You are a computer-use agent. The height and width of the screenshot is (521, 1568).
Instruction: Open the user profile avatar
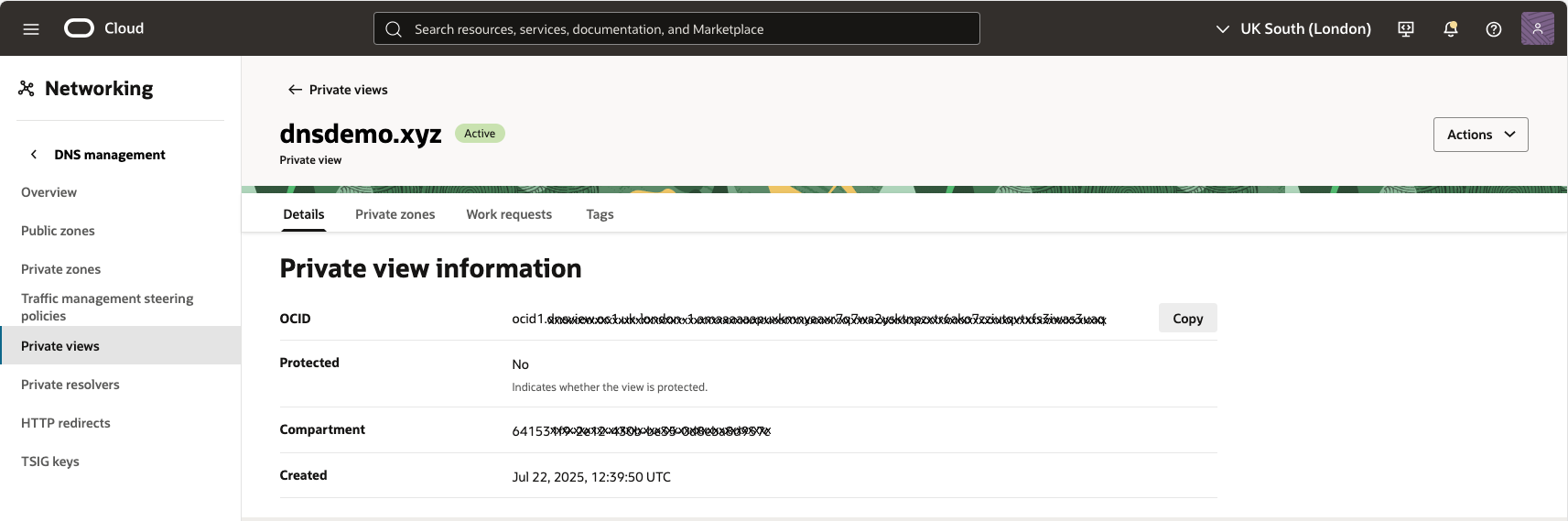(1537, 28)
